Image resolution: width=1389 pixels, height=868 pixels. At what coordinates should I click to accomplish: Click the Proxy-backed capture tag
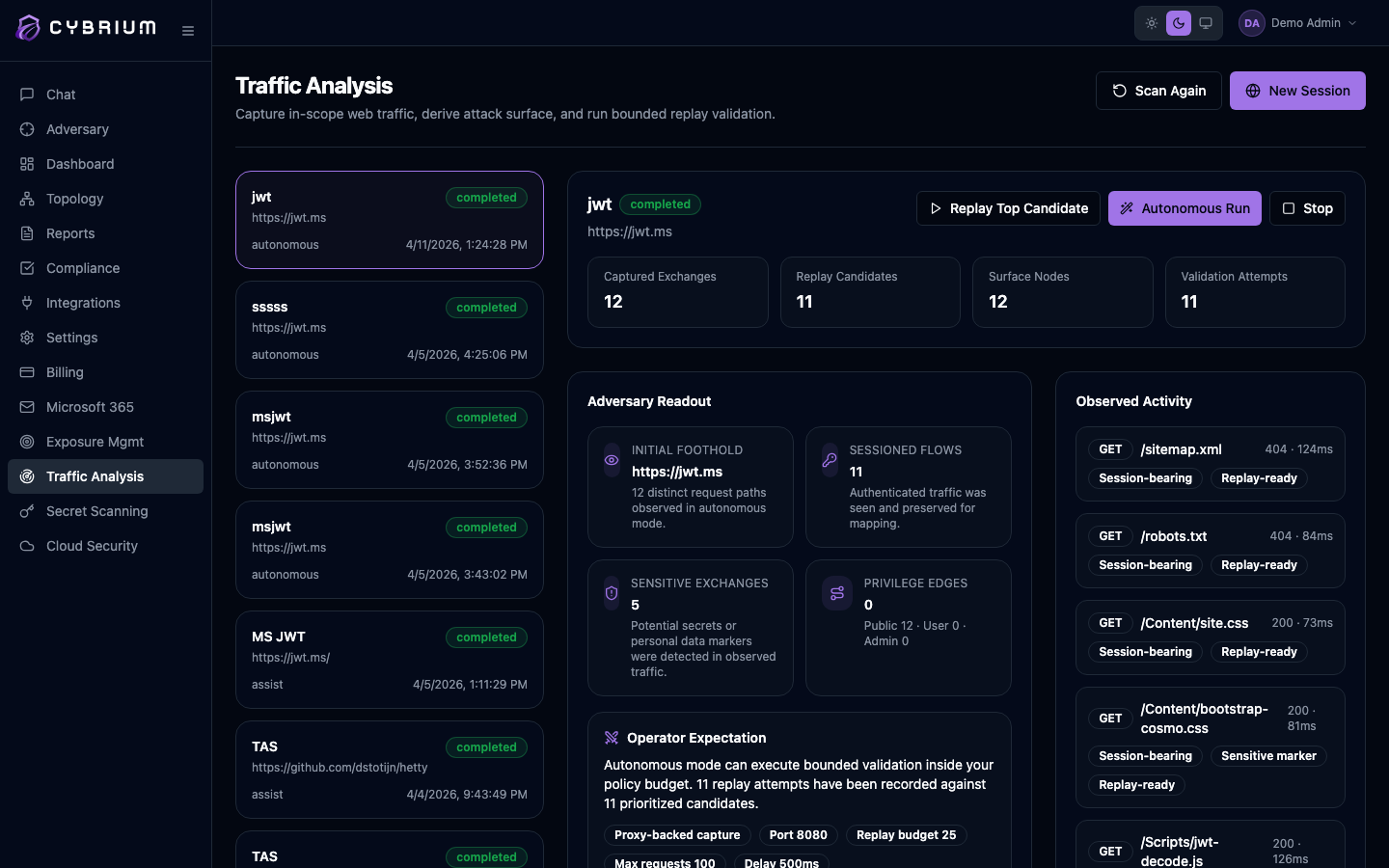677,835
